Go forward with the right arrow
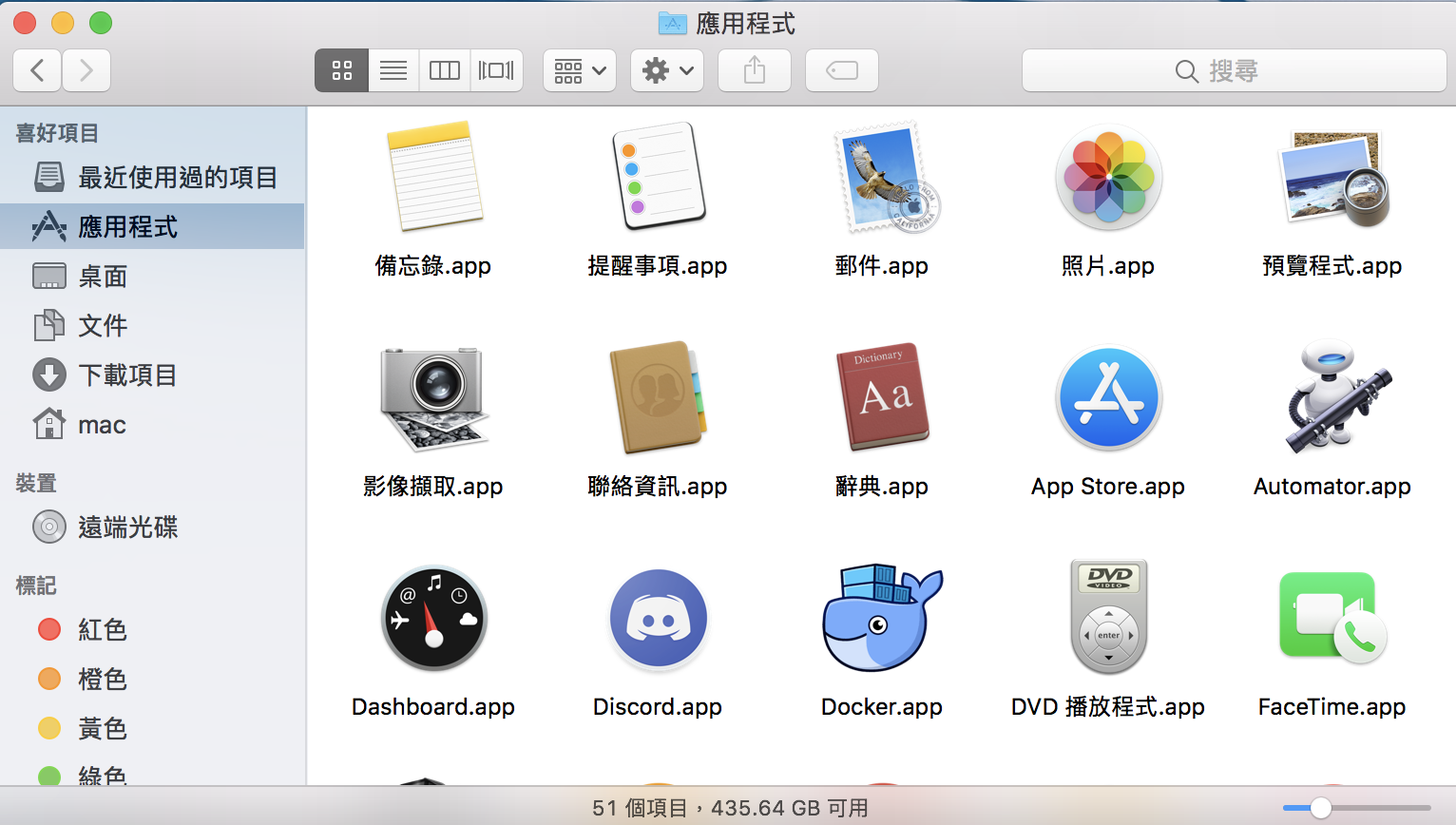Screen dimensions: 1456x825 pyautogui.click(x=86, y=70)
